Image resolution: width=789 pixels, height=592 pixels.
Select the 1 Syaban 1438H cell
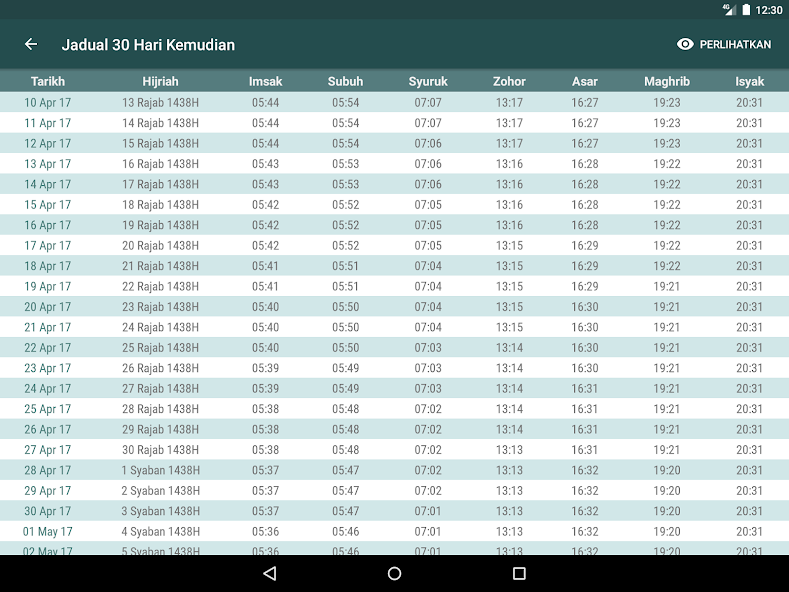click(x=160, y=470)
